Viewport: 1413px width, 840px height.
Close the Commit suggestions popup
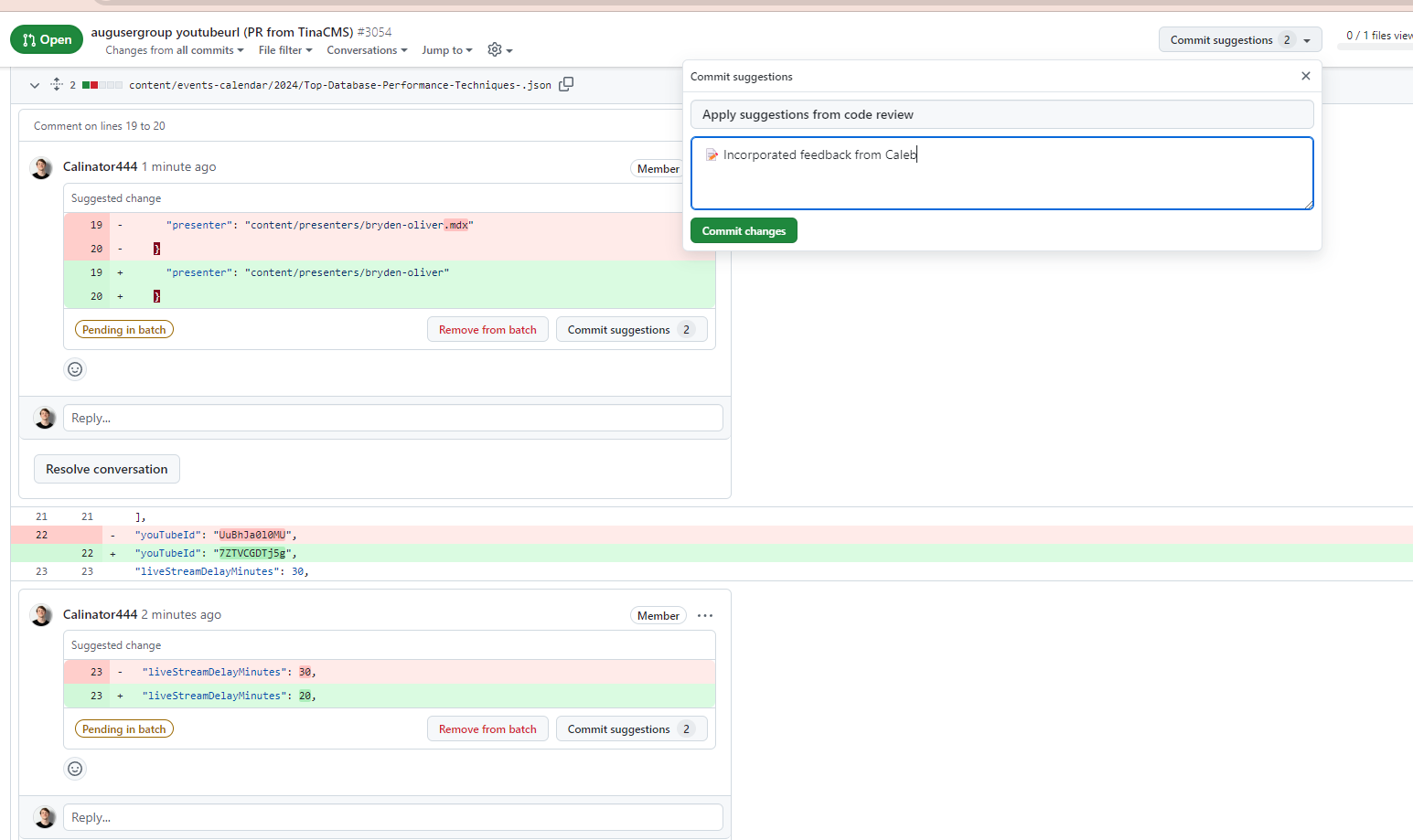coord(1306,76)
